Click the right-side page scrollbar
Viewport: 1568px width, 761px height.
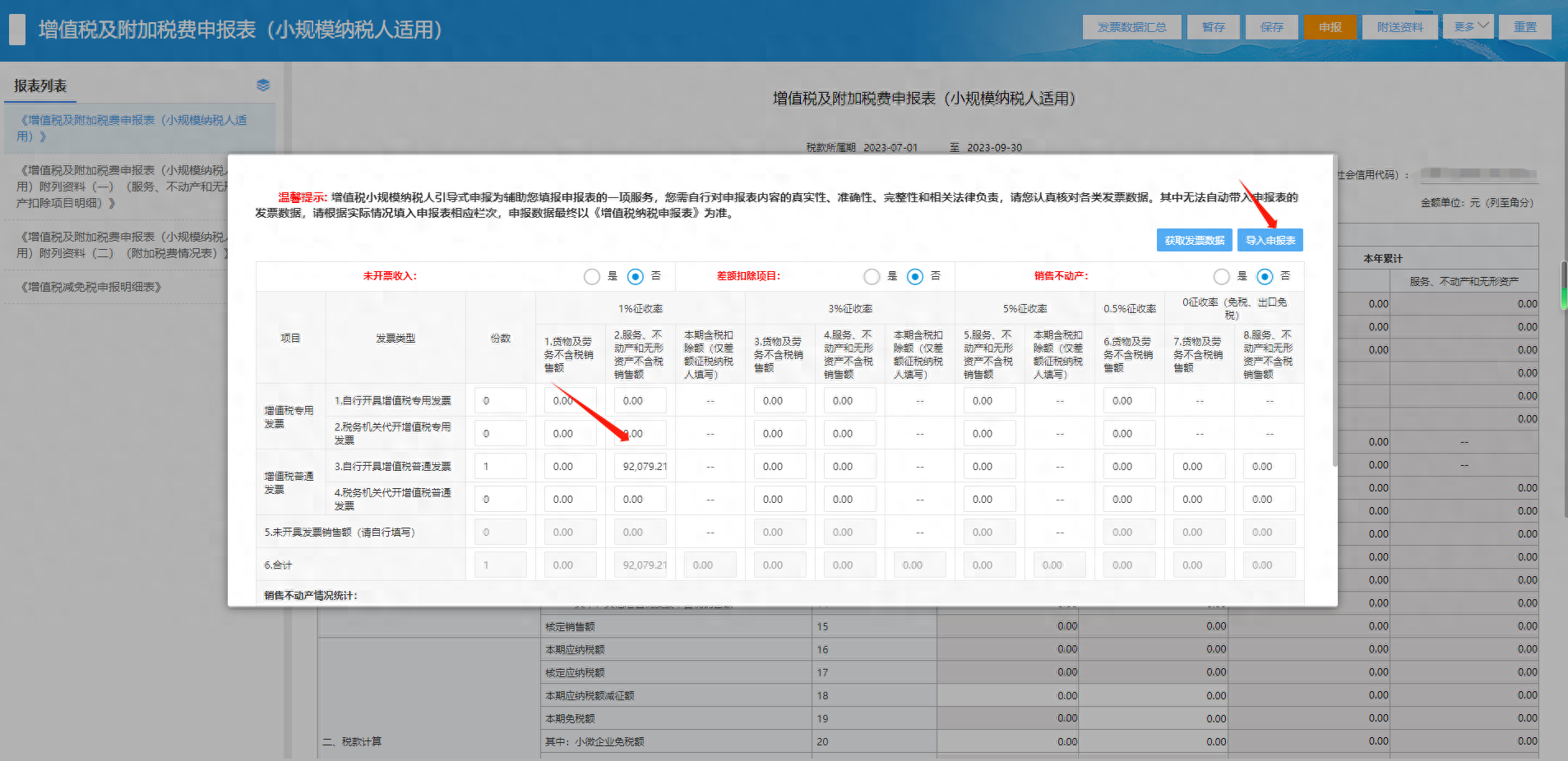1563,284
